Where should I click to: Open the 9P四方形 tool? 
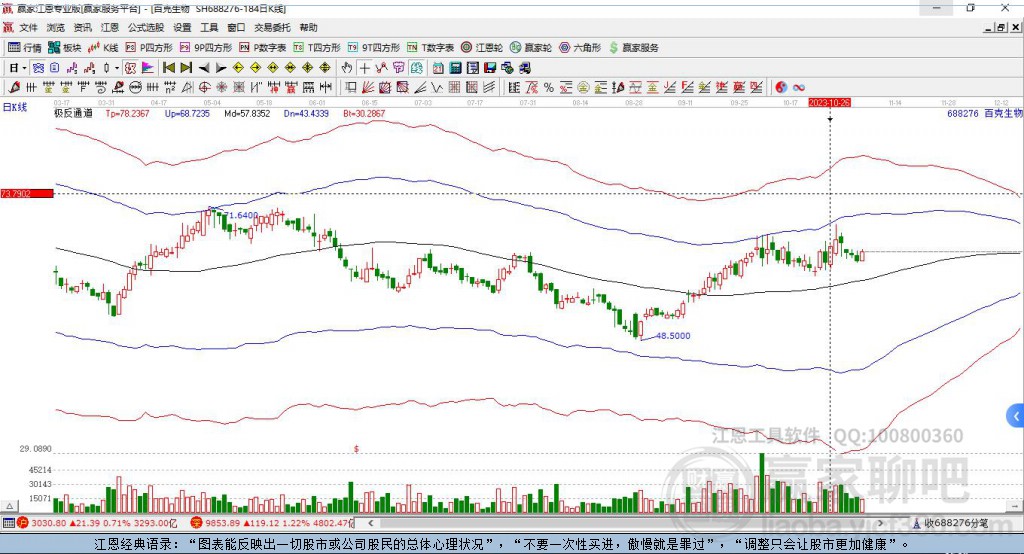(x=206, y=48)
